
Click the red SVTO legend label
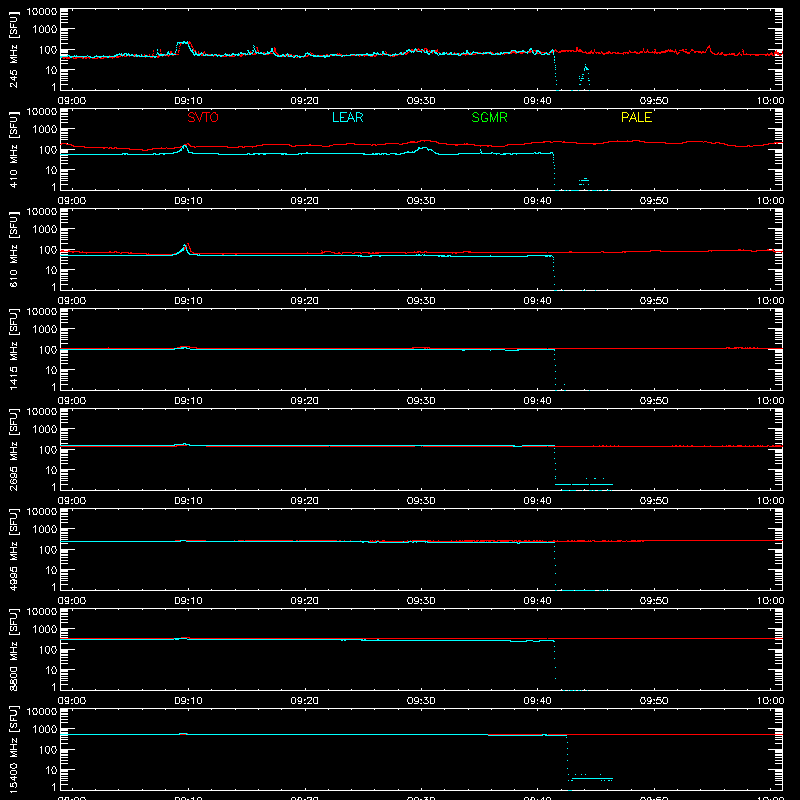coord(203,117)
